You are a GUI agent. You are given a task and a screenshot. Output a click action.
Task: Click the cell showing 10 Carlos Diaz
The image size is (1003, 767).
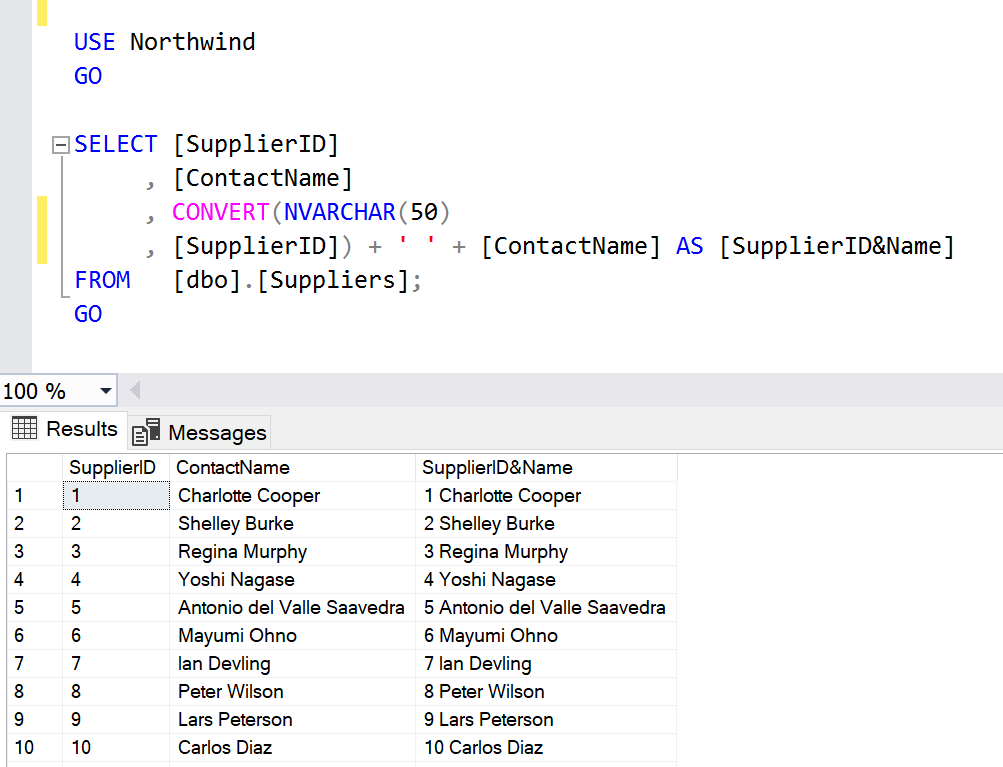[481, 747]
